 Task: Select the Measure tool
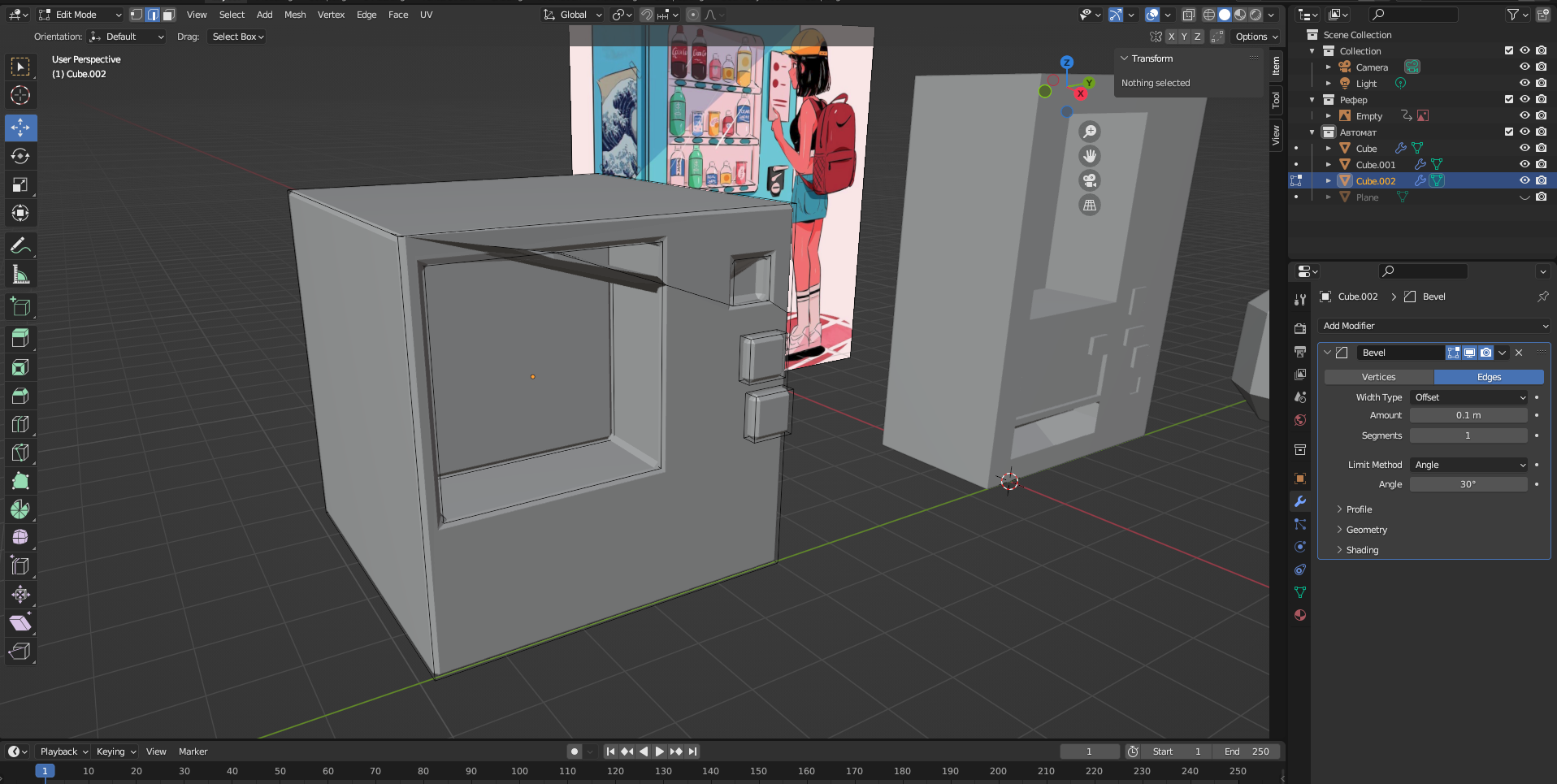tap(20, 275)
